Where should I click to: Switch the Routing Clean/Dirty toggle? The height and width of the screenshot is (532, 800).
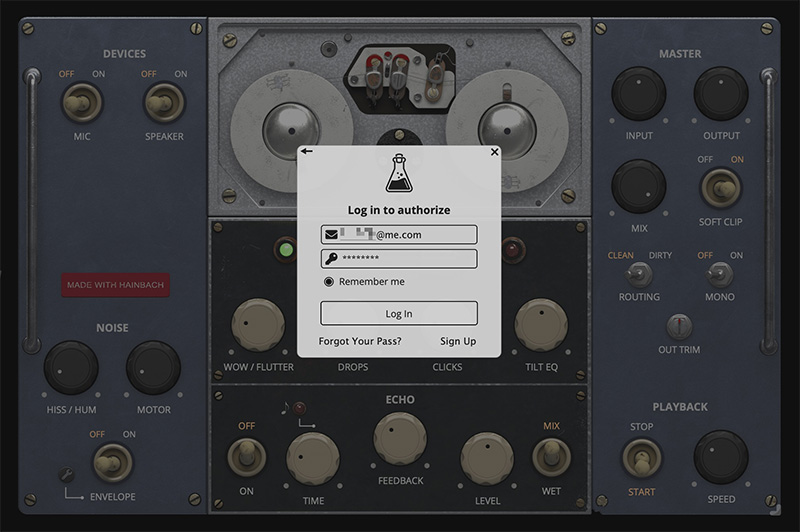coord(632,273)
